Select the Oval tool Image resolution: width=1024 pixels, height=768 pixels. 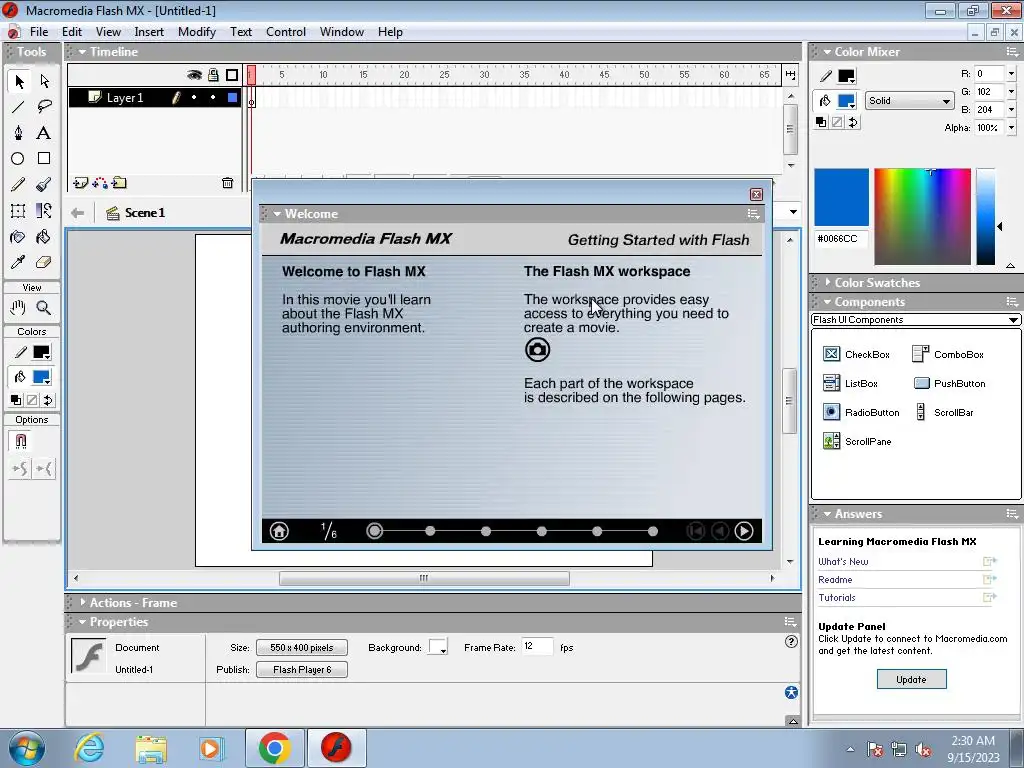(18, 159)
